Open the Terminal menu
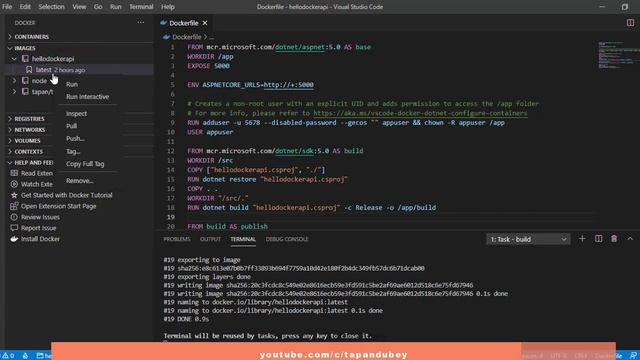Viewport: 640px width, 360px height. click(x=141, y=7)
